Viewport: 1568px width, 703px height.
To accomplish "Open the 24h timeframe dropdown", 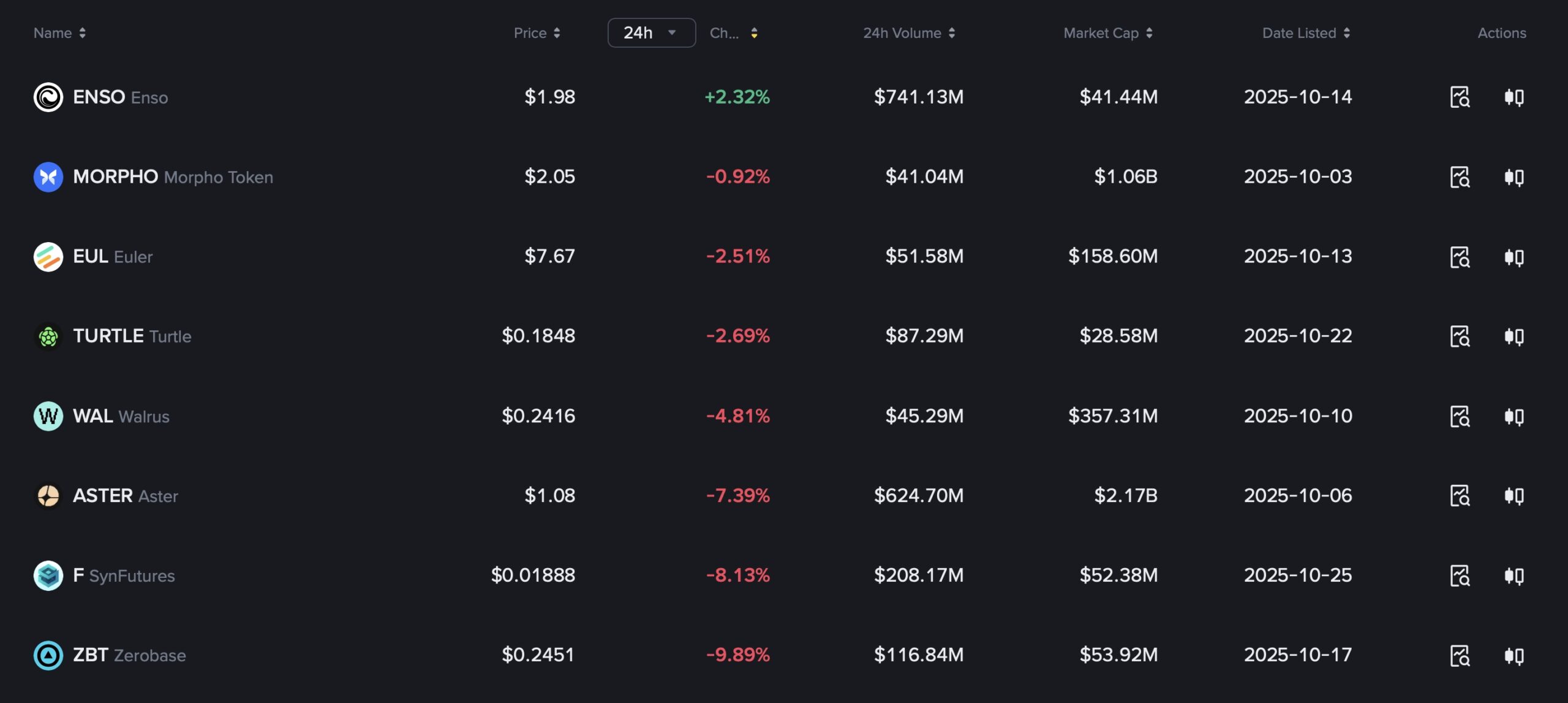I will pos(651,33).
